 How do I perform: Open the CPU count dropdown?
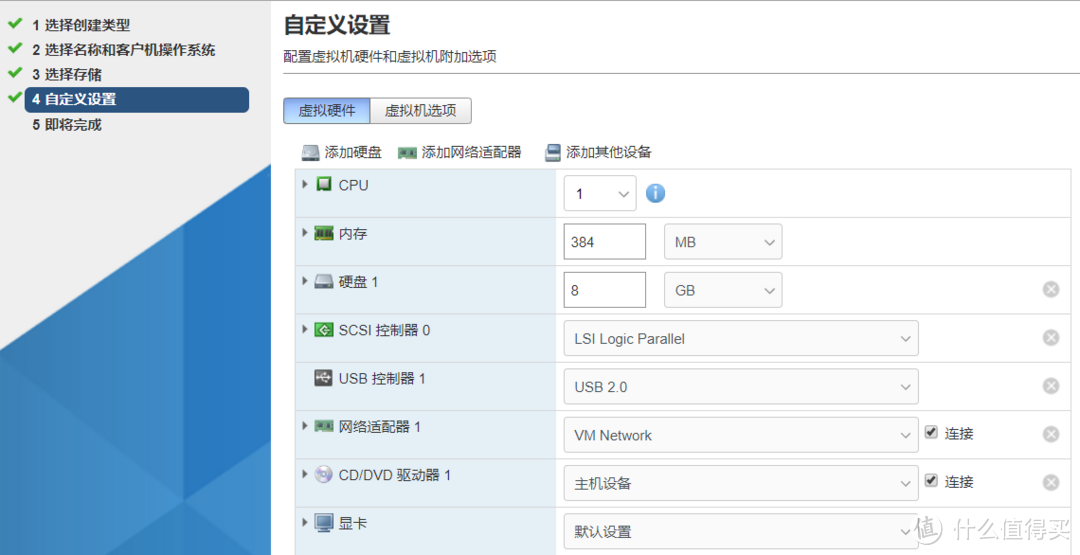[600, 193]
